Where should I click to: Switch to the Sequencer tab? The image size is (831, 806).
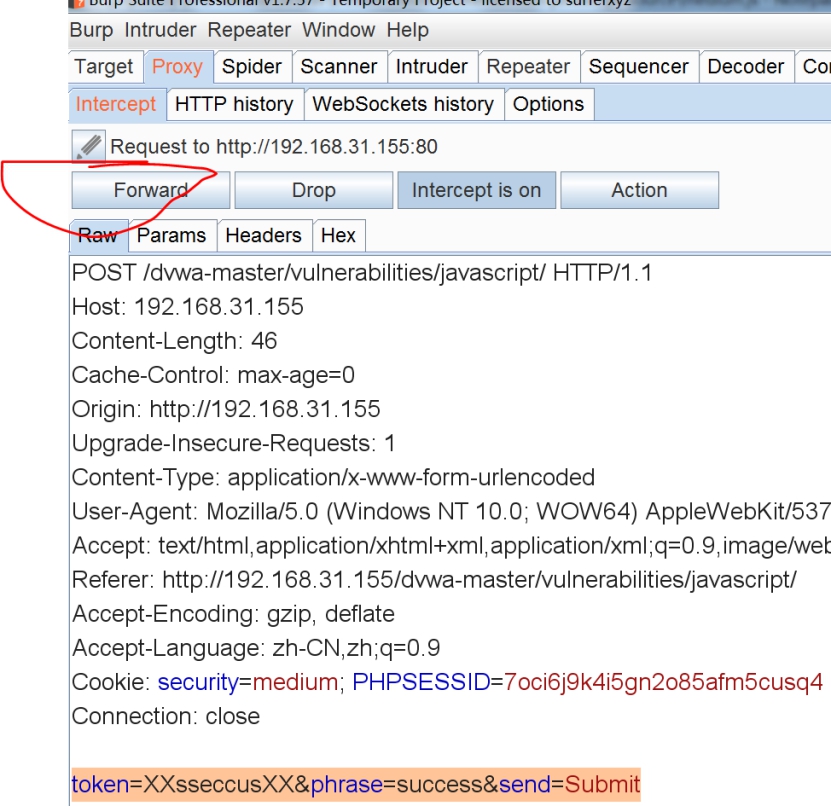pyautogui.click(x=639, y=67)
